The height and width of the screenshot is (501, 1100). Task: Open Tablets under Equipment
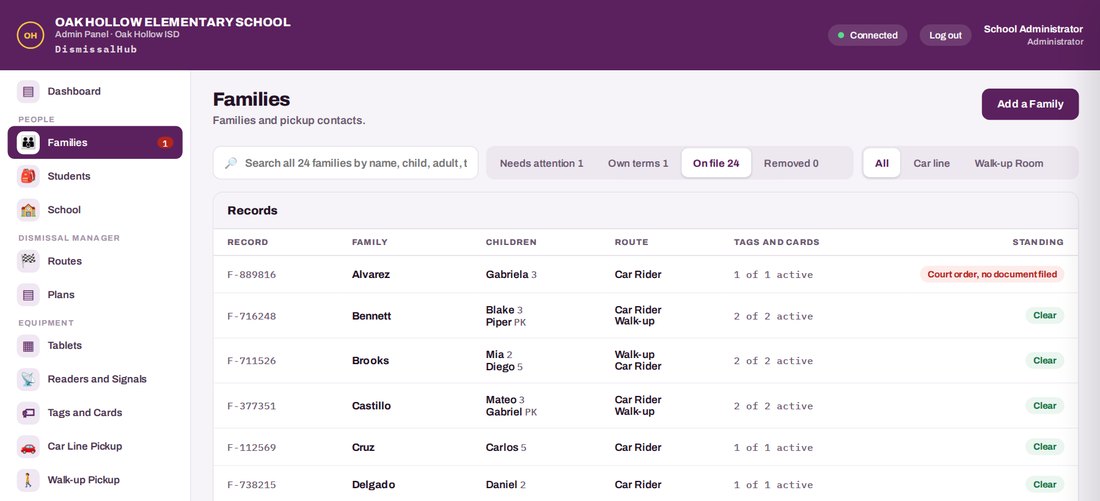point(95,345)
